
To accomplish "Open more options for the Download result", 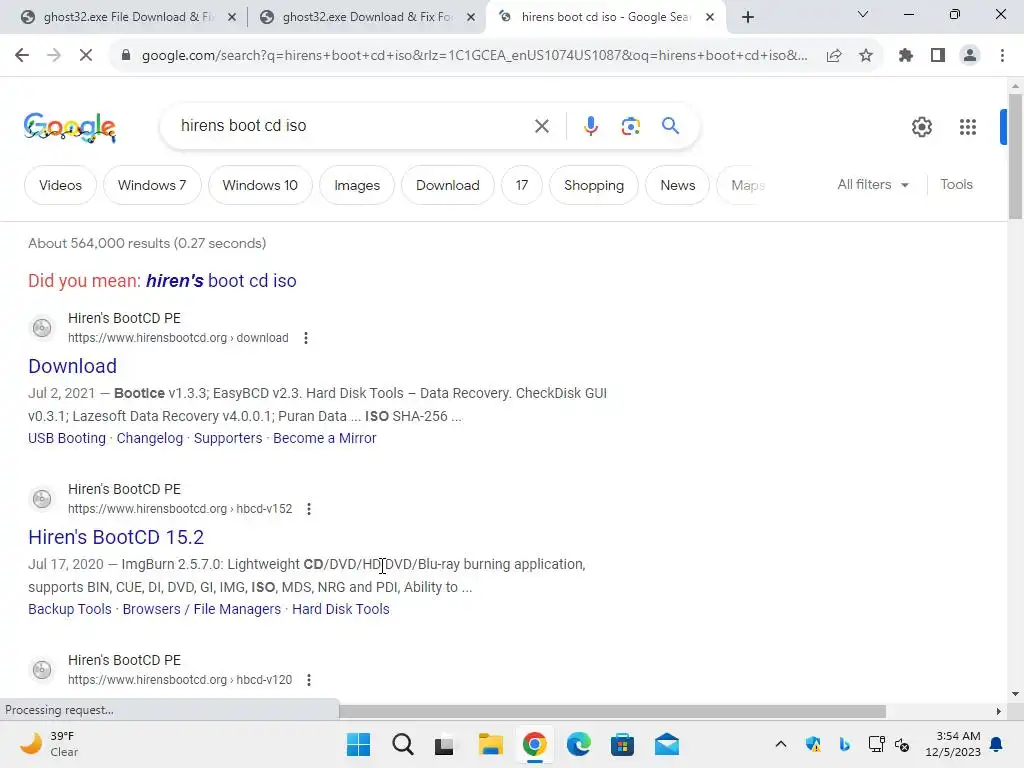I will pos(306,338).
